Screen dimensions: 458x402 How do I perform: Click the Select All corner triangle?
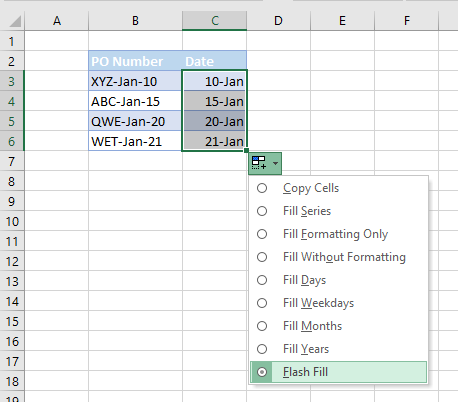pyautogui.click(x=15, y=21)
